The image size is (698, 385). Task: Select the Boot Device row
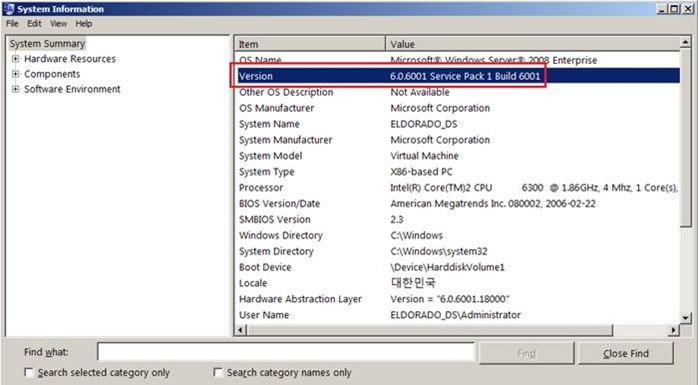coord(457,267)
